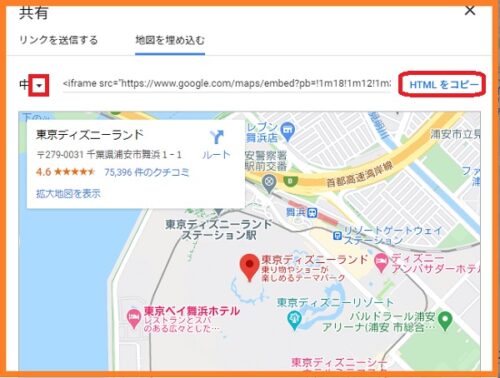
Task: Close the 共有 share dialog
Action: pos(470,10)
